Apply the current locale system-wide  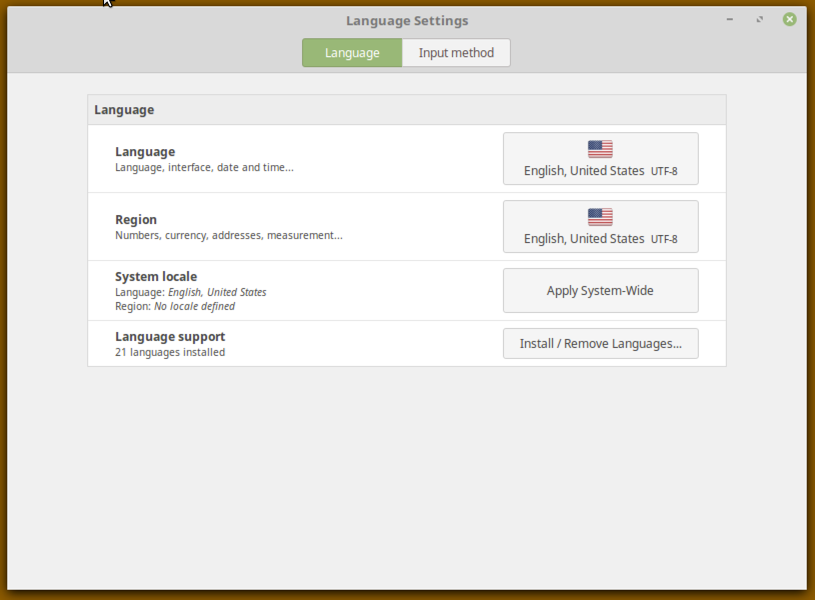point(600,290)
